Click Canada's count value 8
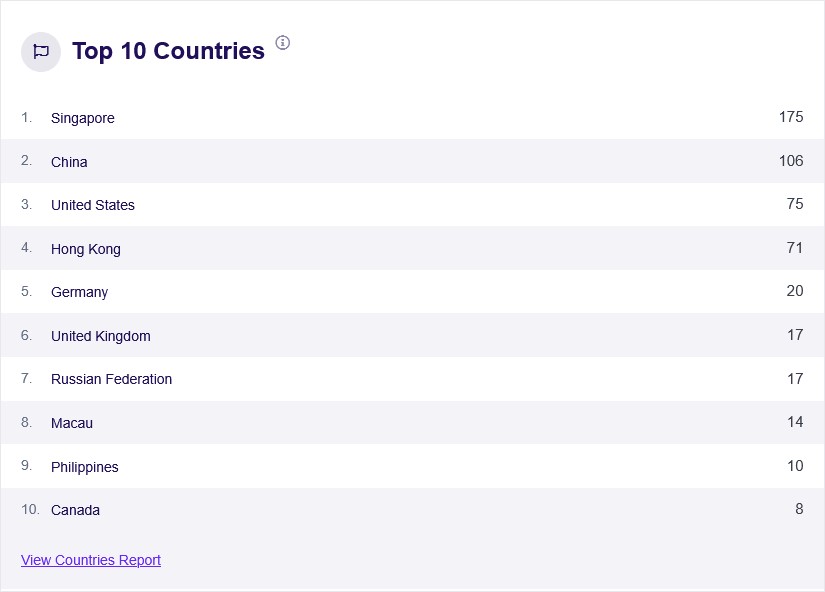825x592 pixels. (x=799, y=509)
